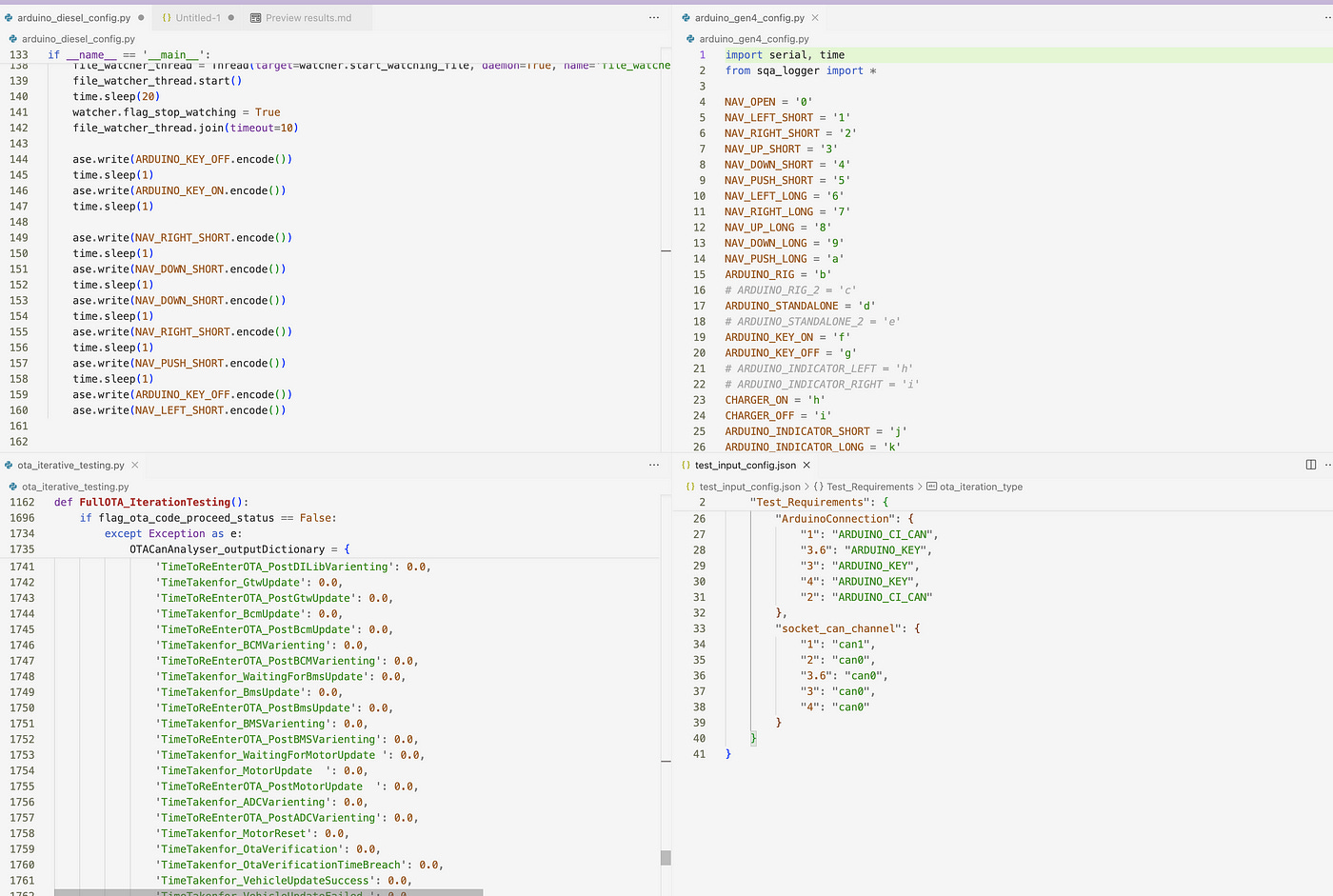
Task: Switch to the Untitled-1 tab
Action: (198, 17)
